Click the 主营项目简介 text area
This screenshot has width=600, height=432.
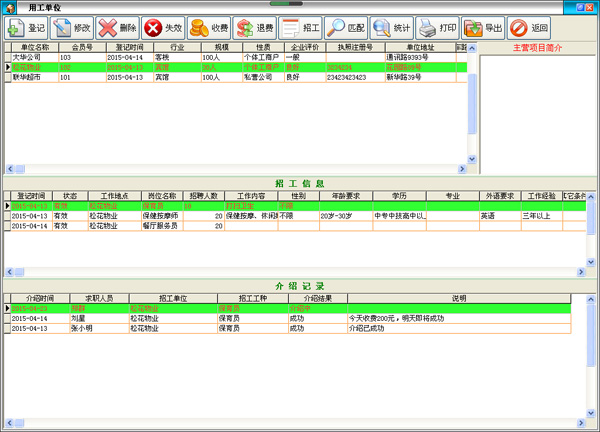pyautogui.click(x=537, y=114)
